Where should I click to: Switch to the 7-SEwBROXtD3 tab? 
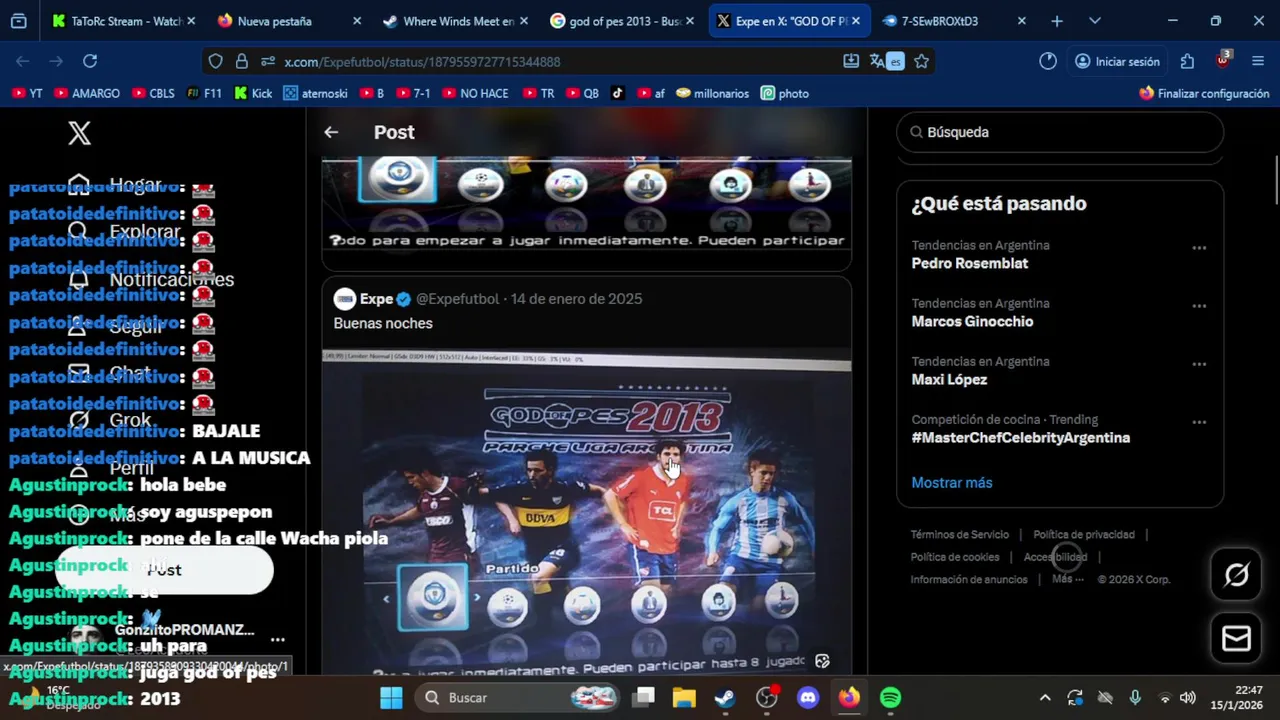tap(954, 21)
